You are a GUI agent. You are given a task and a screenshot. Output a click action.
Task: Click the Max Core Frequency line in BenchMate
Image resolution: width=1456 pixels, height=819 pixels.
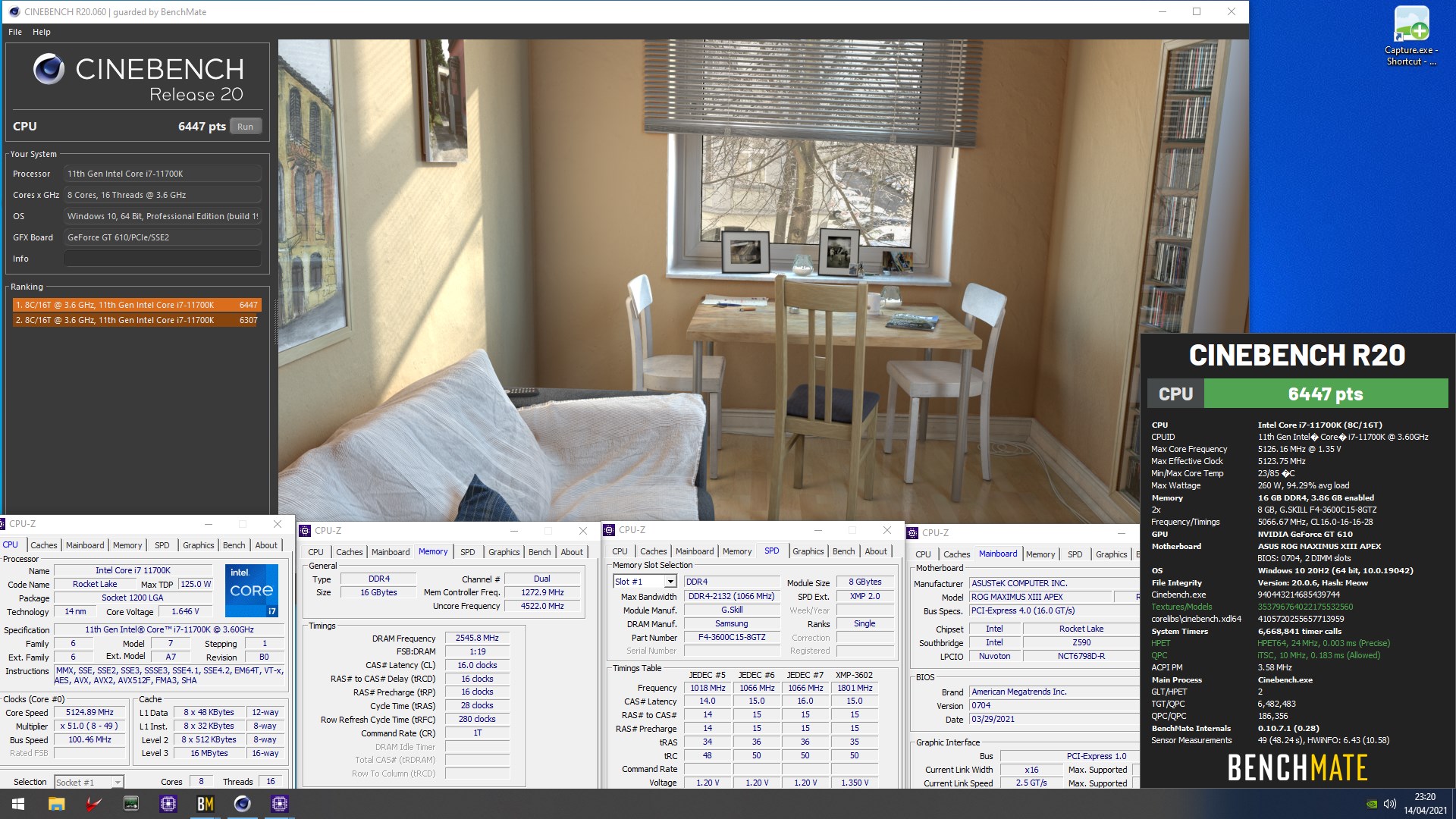pyautogui.click(x=1246, y=449)
